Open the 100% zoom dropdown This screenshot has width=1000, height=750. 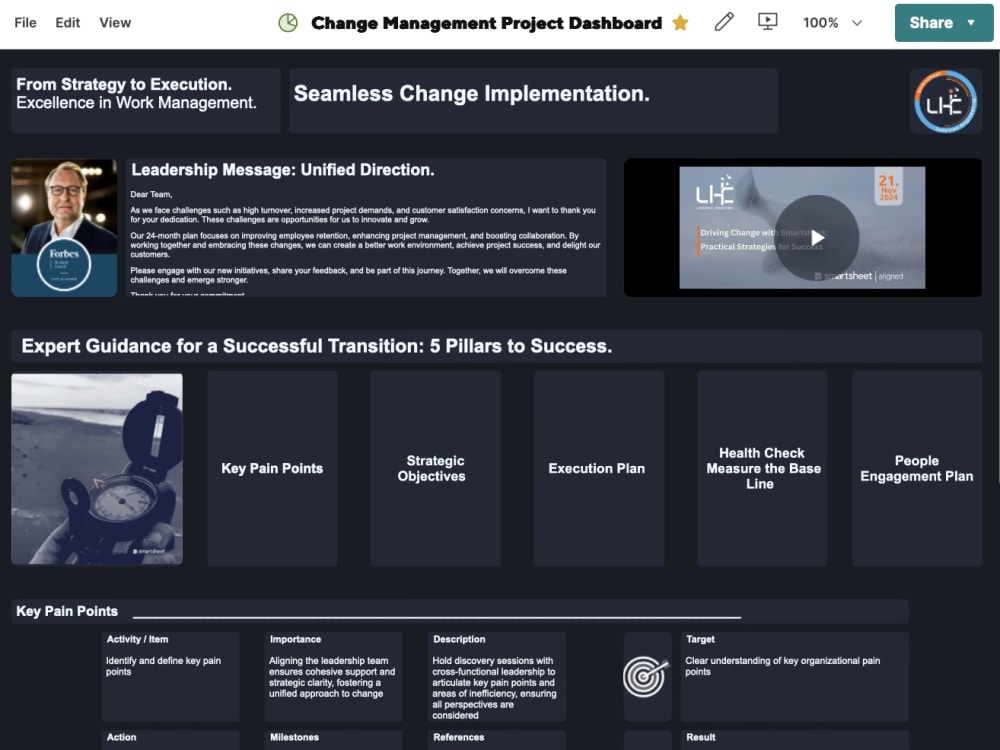click(832, 23)
